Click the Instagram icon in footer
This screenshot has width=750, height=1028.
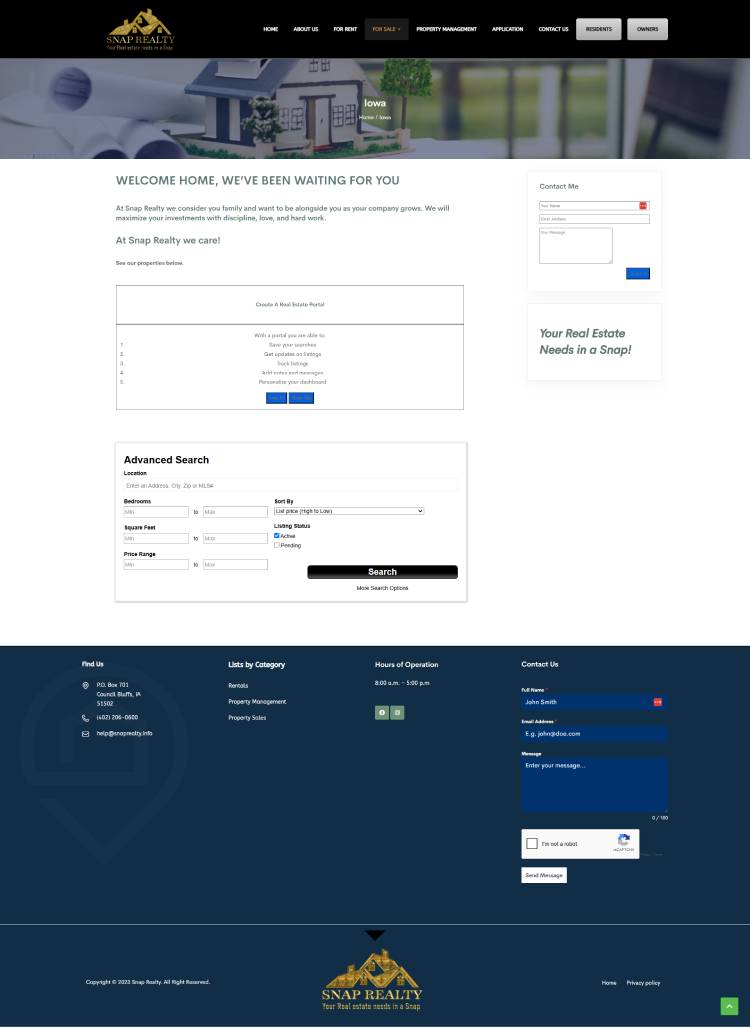click(397, 713)
